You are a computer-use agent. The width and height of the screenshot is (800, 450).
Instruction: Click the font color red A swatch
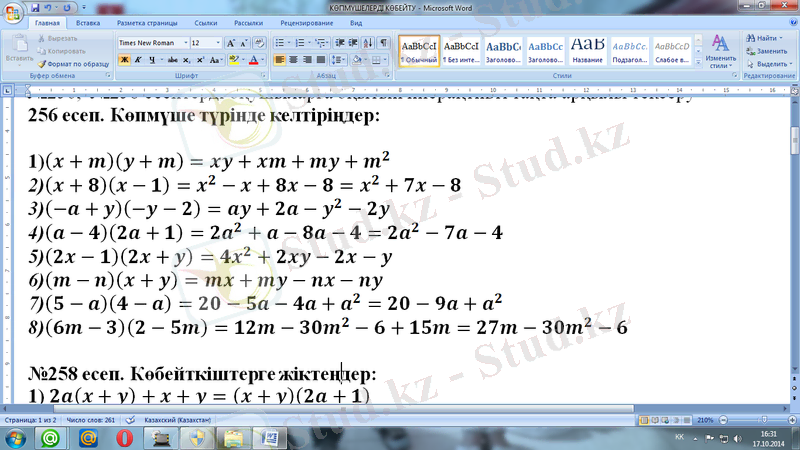[252, 60]
